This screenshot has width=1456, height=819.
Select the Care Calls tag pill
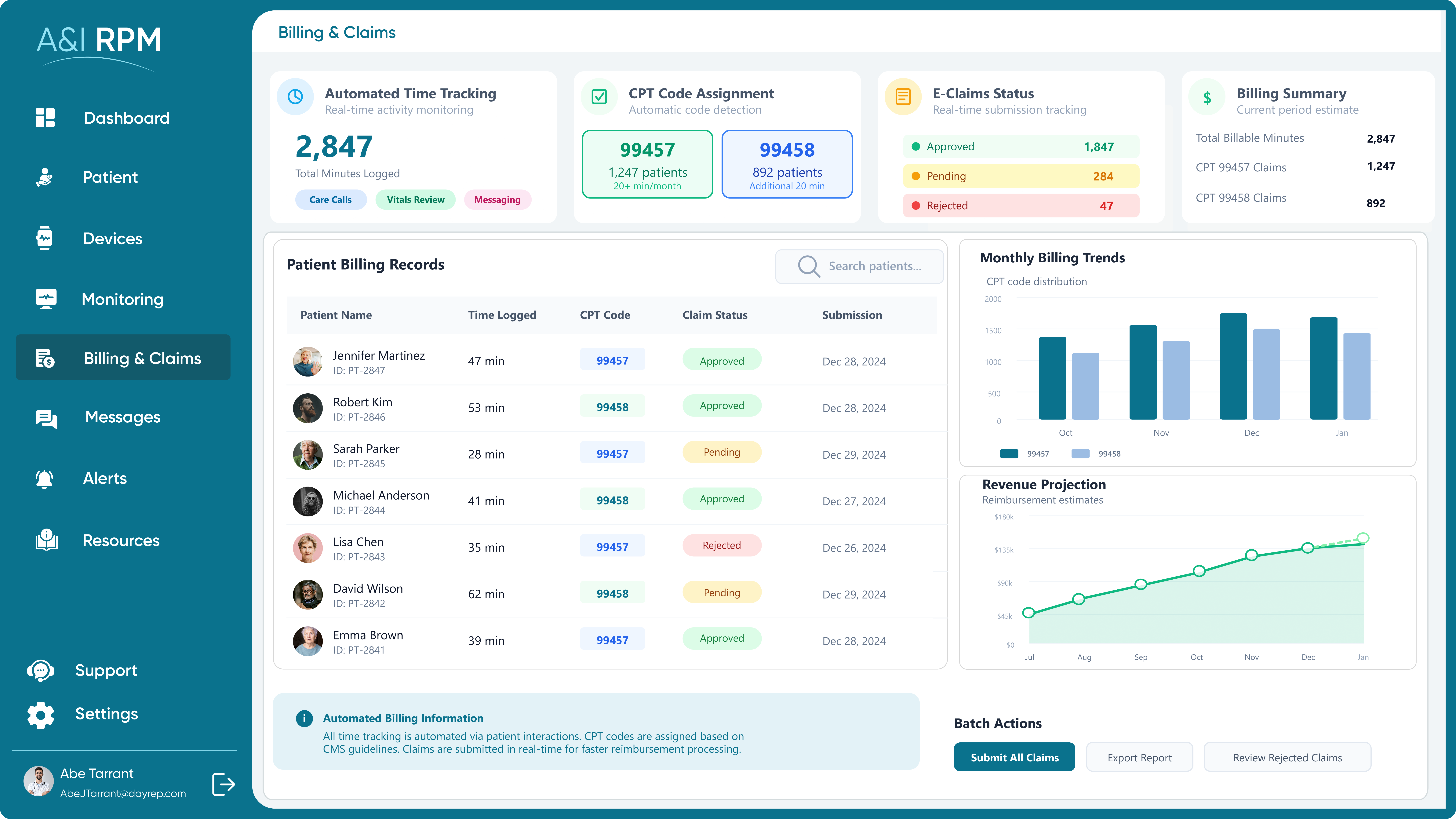(331, 199)
